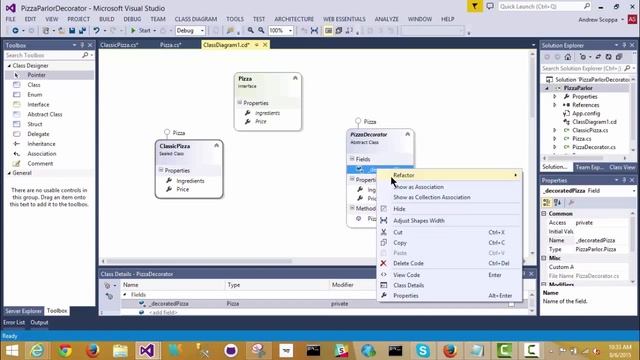Open the Refactor submenu
640x360 pixels.
(449, 175)
